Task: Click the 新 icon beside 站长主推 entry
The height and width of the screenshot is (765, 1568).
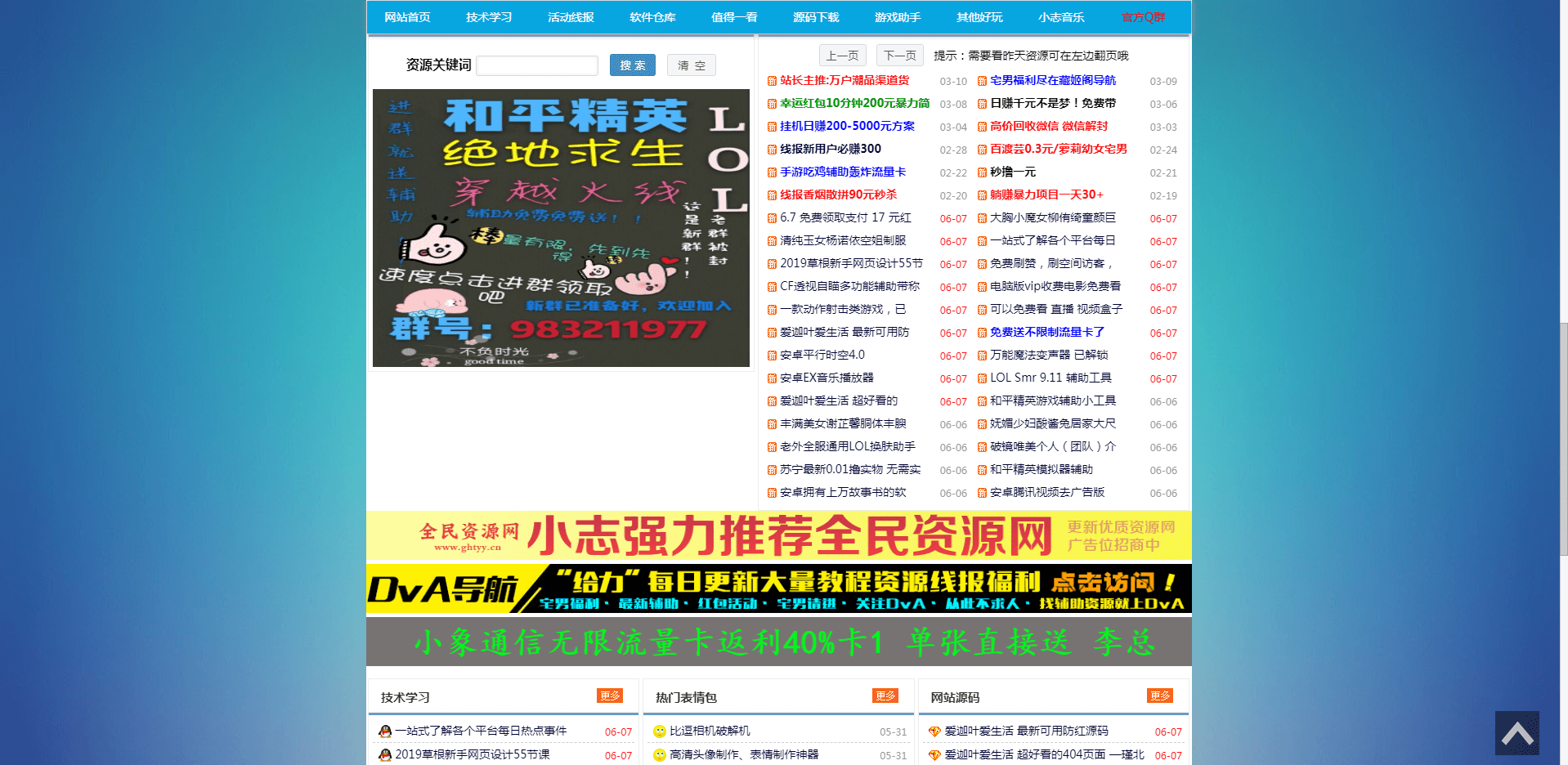Action: pos(773,81)
